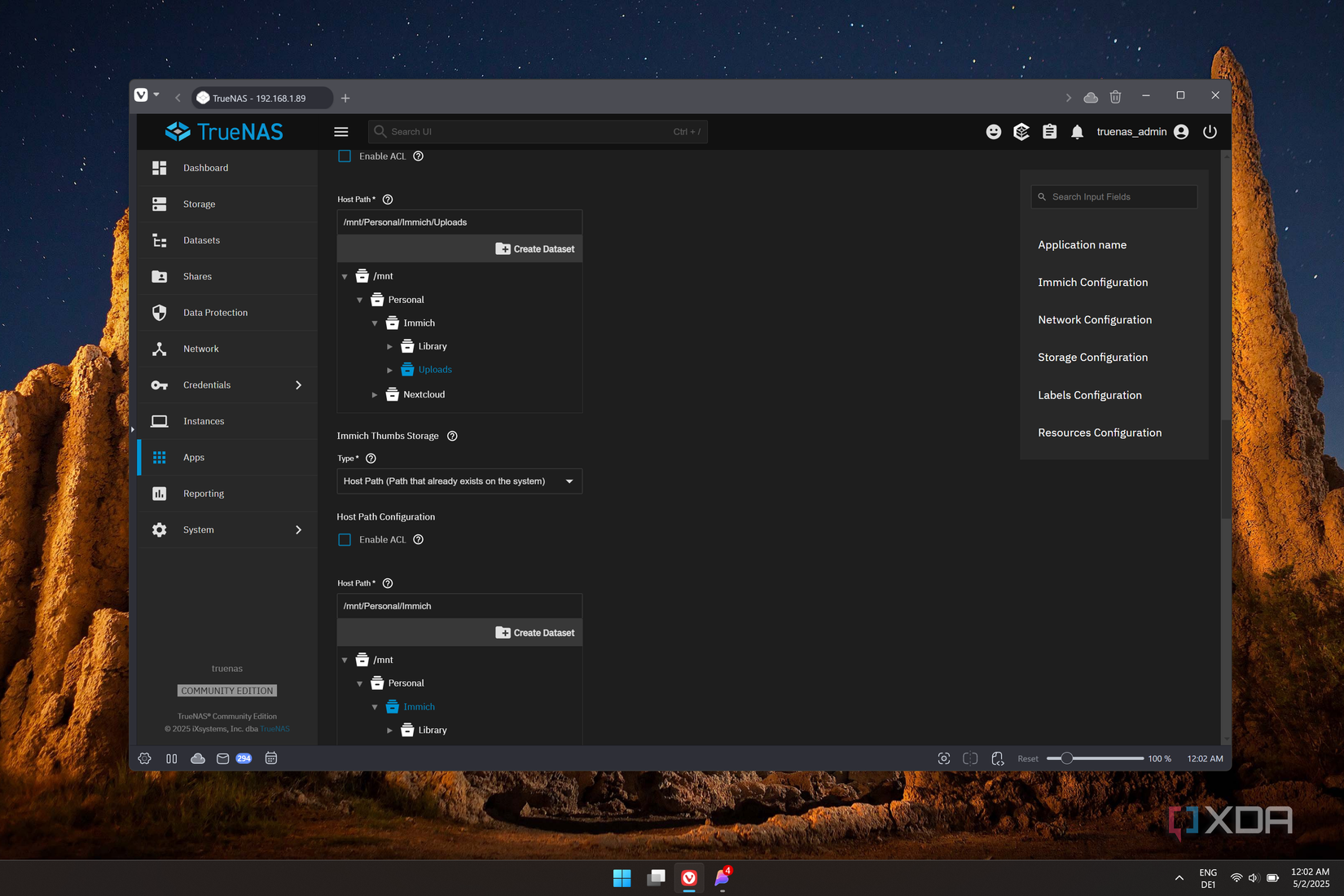Click the System gear icon in sidebar
The width and height of the screenshot is (1344, 896).
(160, 529)
